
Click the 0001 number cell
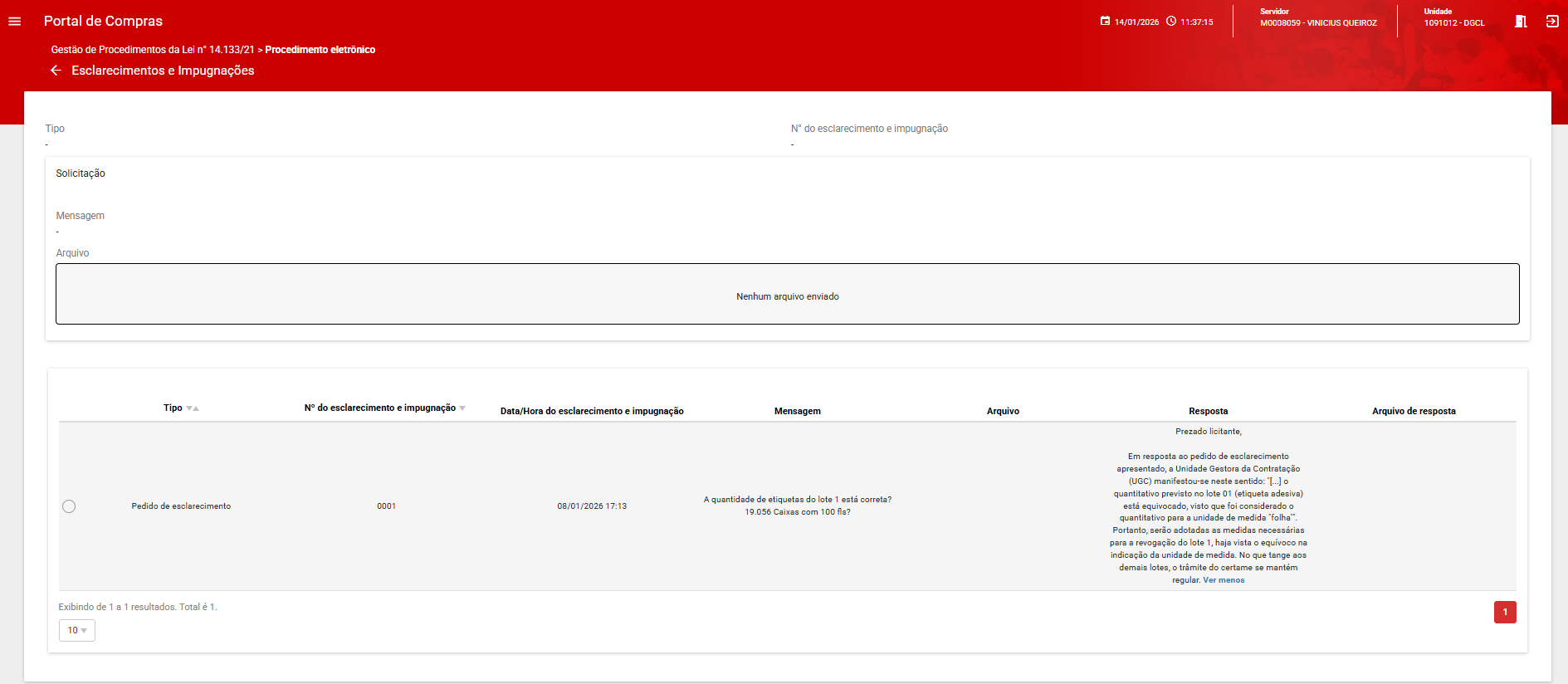pos(386,506)
